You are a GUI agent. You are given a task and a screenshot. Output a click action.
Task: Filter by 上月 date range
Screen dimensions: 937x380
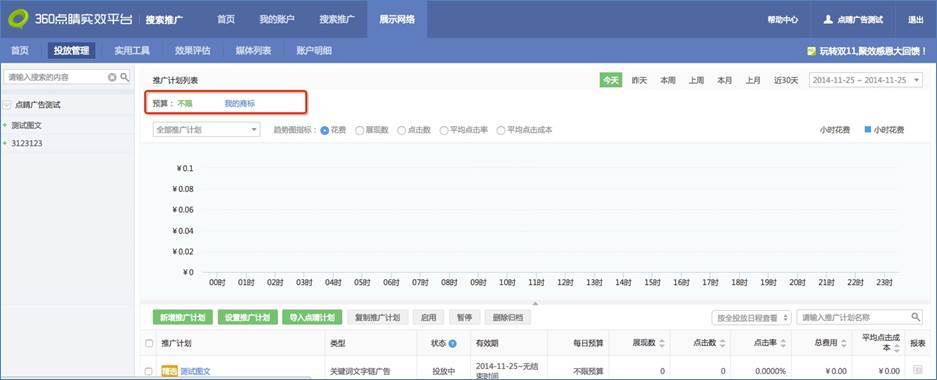[x=753, y=80]
